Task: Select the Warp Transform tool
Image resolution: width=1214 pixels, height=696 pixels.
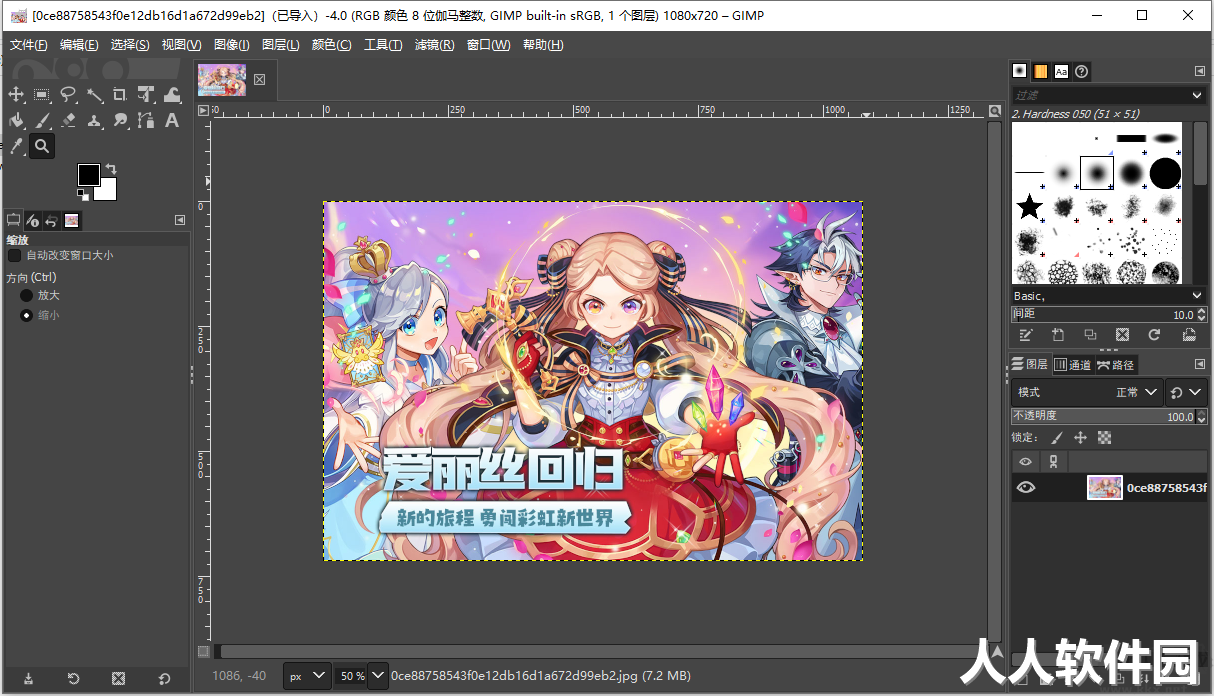Action: [x=172, y=95]
